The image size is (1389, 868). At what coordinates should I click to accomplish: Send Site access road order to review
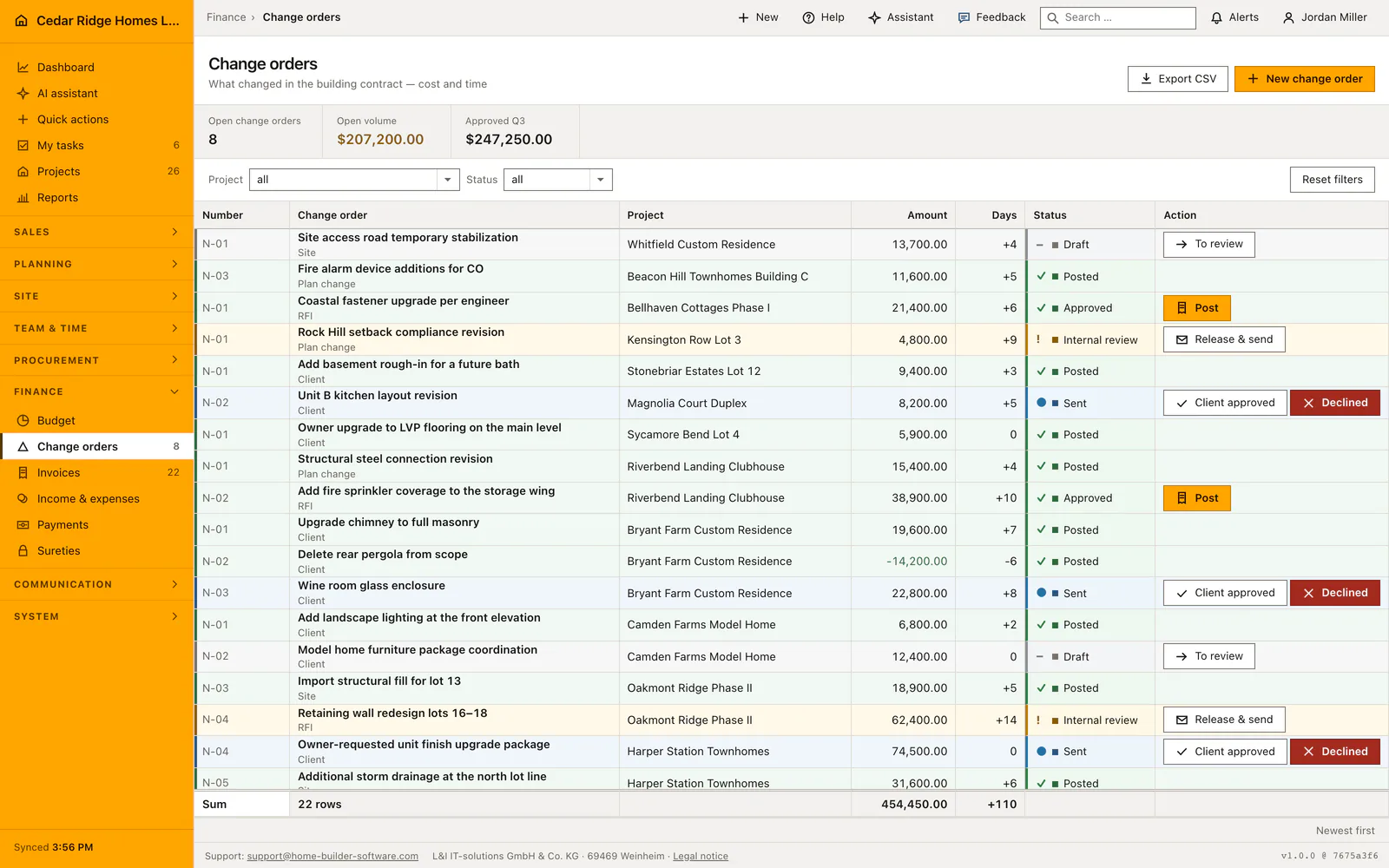(1208, 244)
